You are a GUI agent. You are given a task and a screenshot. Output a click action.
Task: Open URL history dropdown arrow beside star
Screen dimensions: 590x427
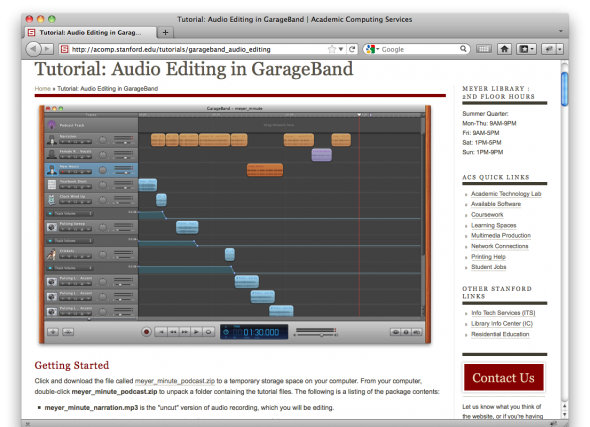coord(341,49)
